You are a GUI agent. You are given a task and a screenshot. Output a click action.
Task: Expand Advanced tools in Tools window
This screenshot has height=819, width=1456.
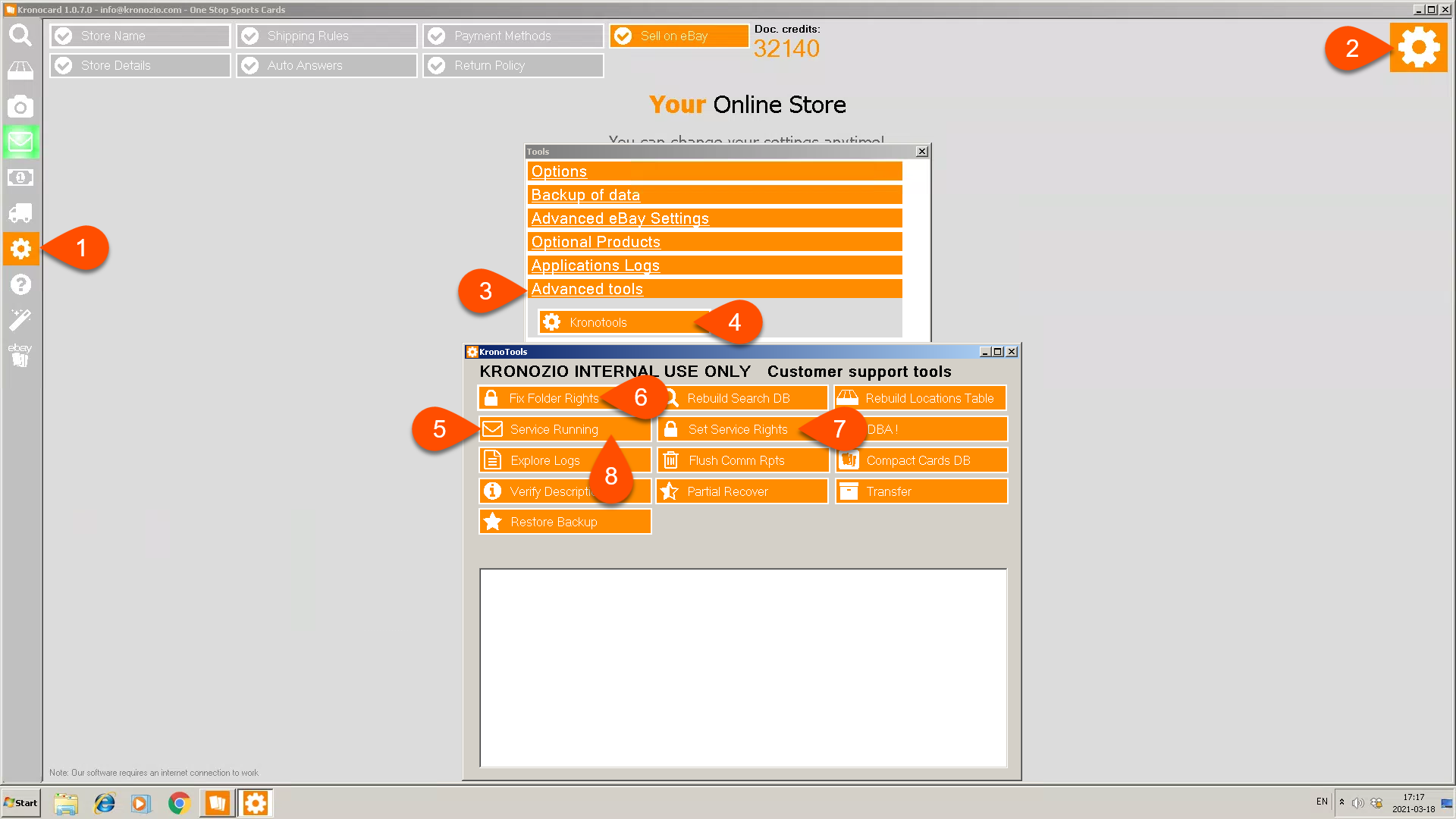[x=714, y=289]
